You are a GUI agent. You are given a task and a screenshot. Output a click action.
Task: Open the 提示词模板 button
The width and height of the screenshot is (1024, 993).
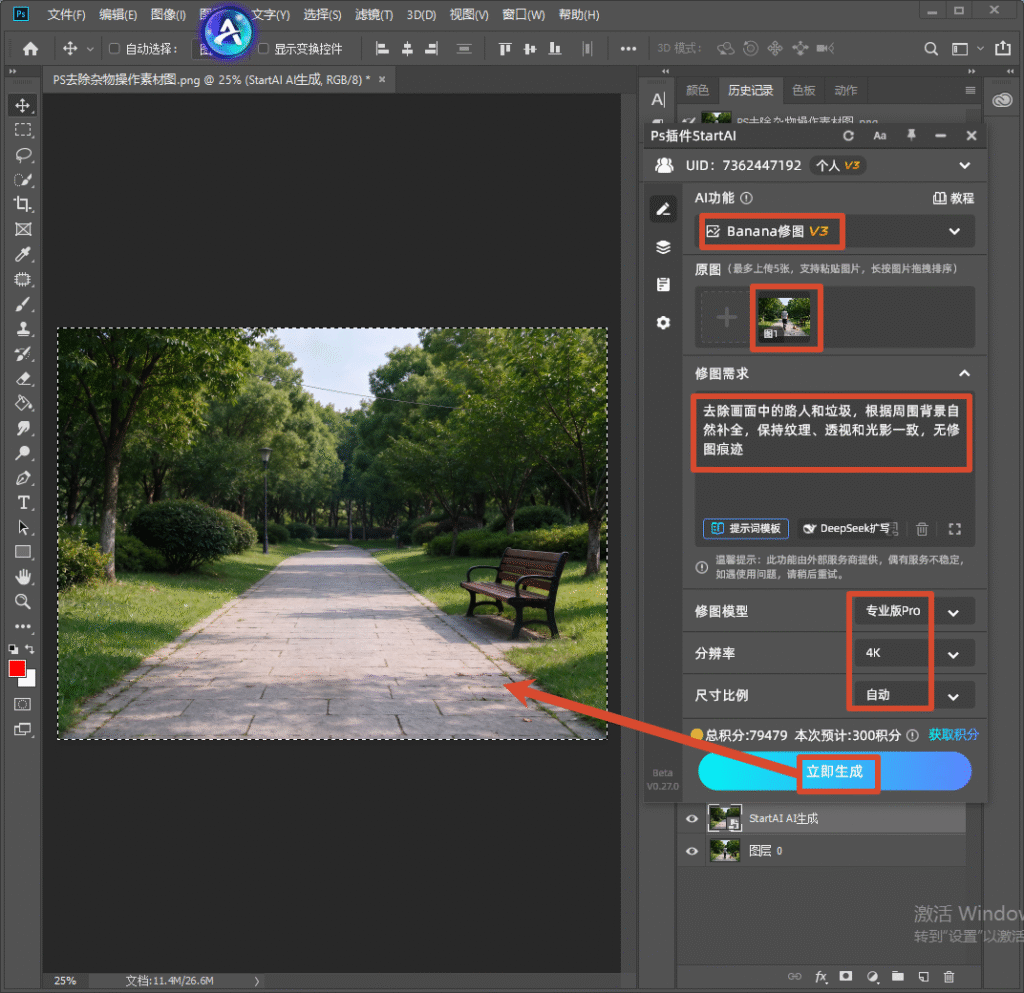tap(746, 528)
